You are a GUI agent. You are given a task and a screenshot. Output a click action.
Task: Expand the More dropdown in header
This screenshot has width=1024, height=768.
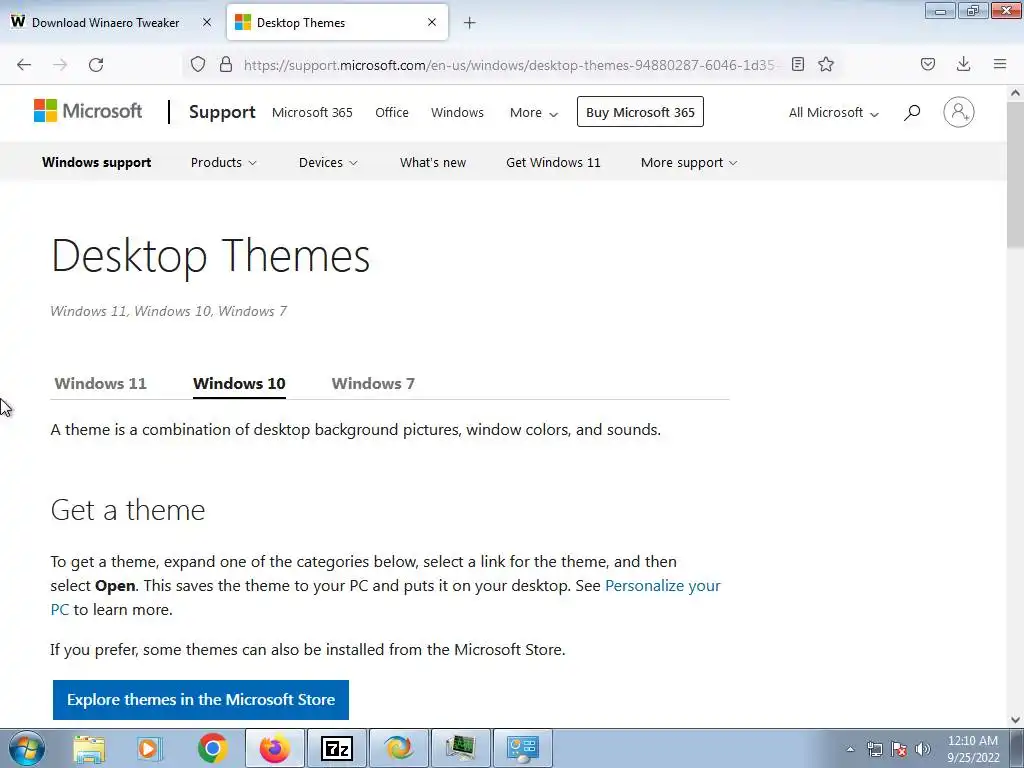534,112
